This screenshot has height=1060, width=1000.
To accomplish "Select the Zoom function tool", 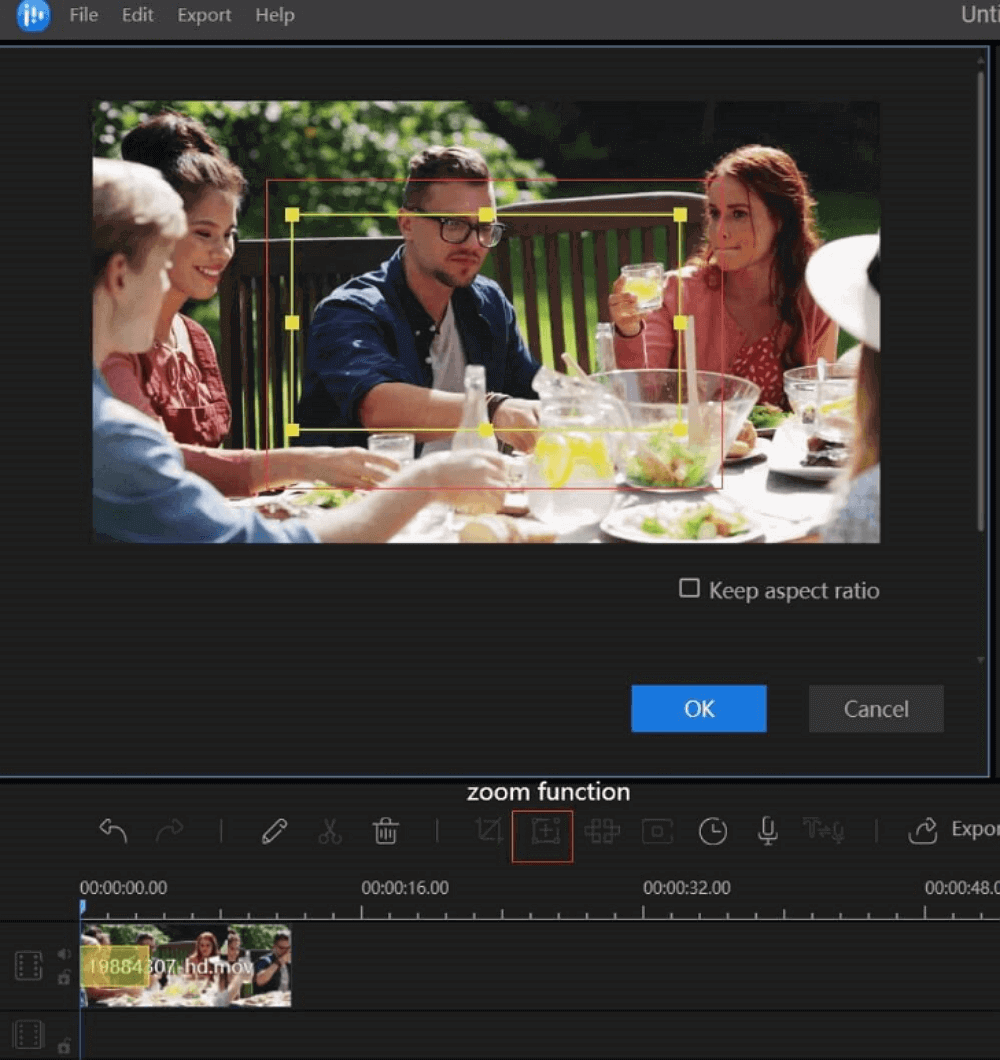I will pos(542,831).
